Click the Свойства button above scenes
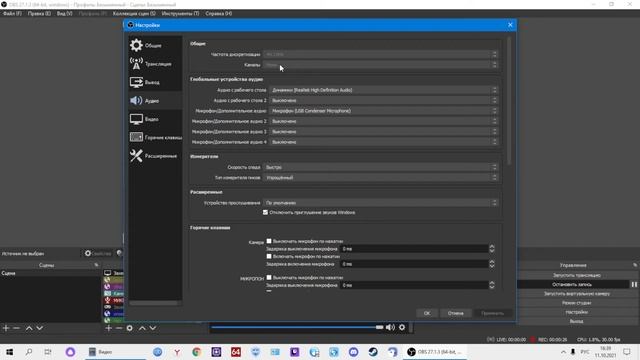The image size is (640, 360). 98,253
